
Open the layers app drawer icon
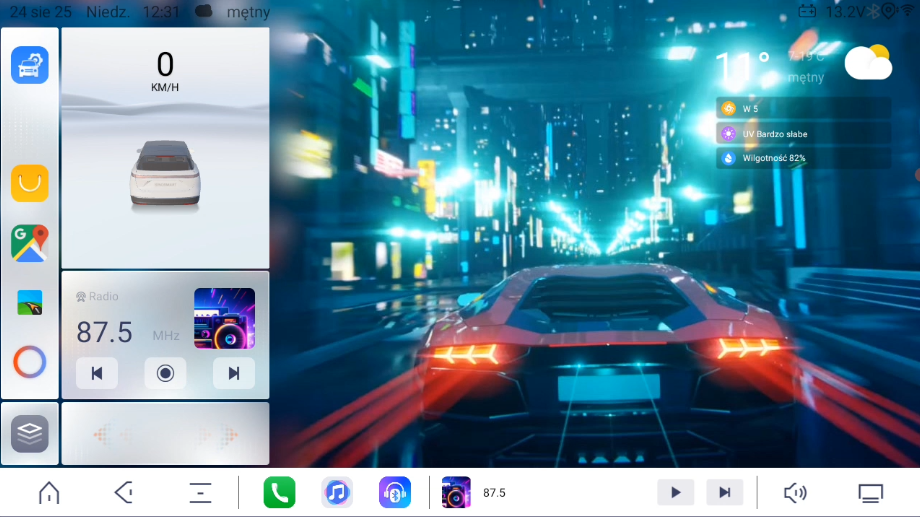(x=29, y=434)
